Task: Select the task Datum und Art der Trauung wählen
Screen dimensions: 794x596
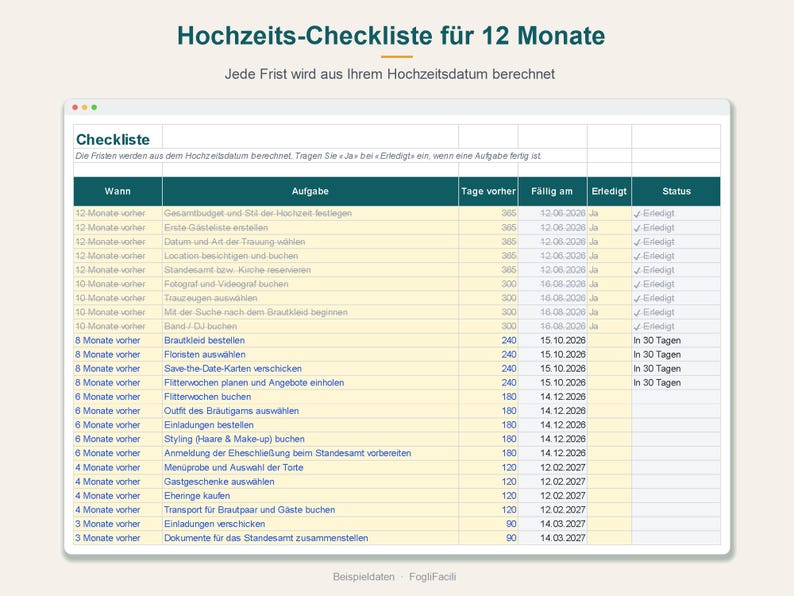Action: [x=310, y=242]
